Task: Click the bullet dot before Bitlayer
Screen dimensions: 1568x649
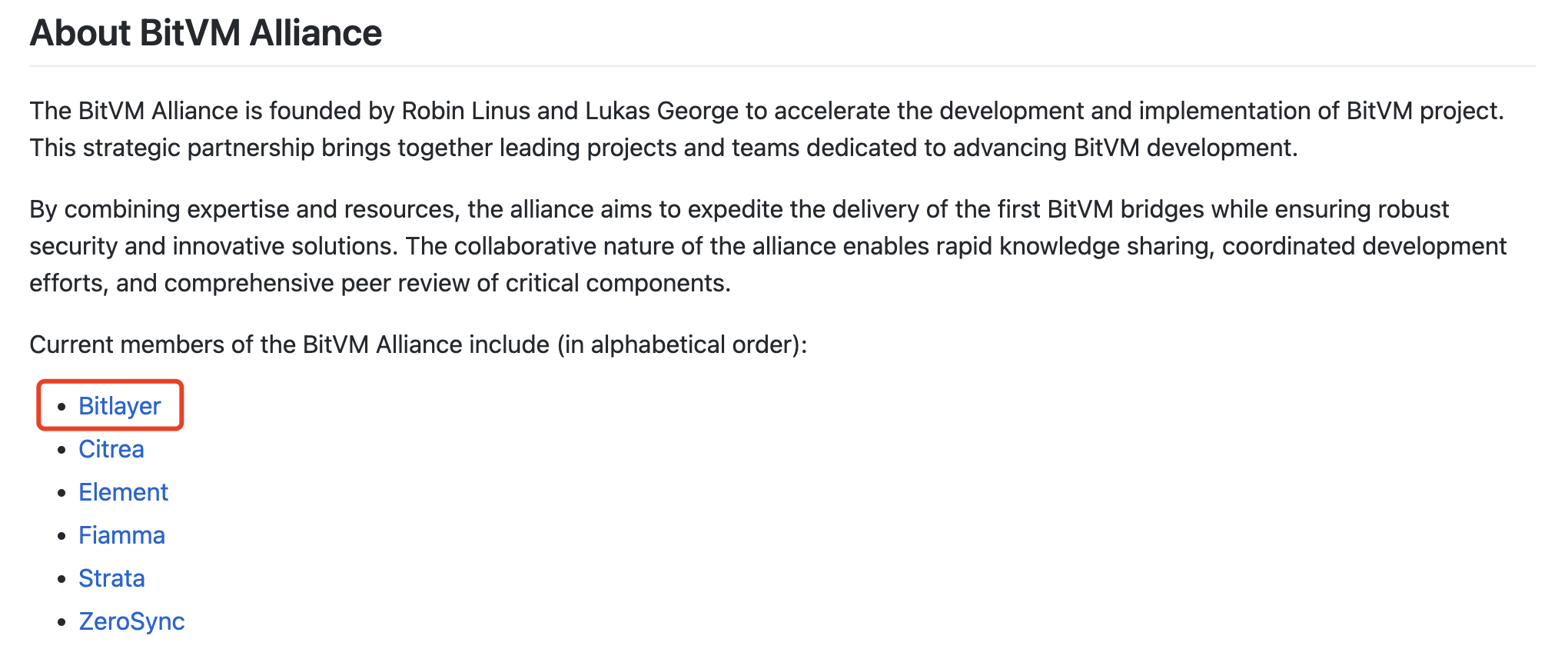Action: pos(62,406)
